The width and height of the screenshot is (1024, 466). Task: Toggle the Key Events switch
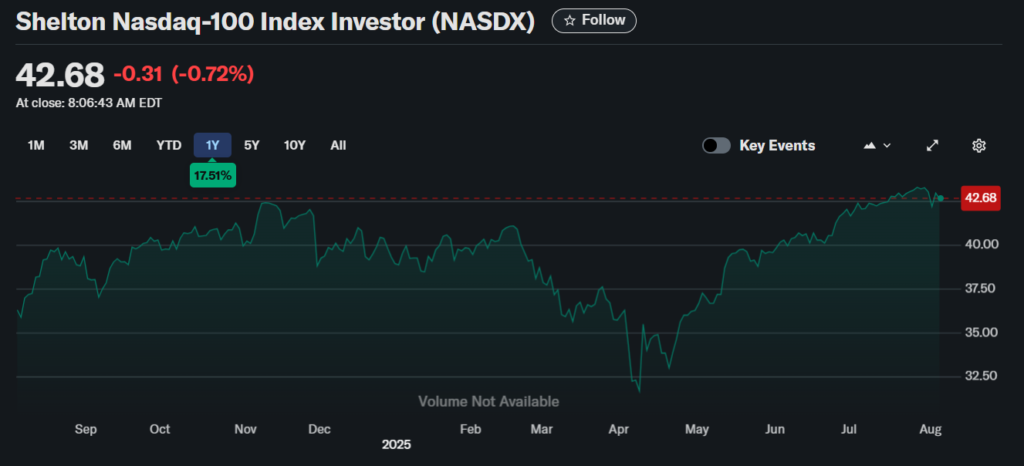tap(716, 146)
